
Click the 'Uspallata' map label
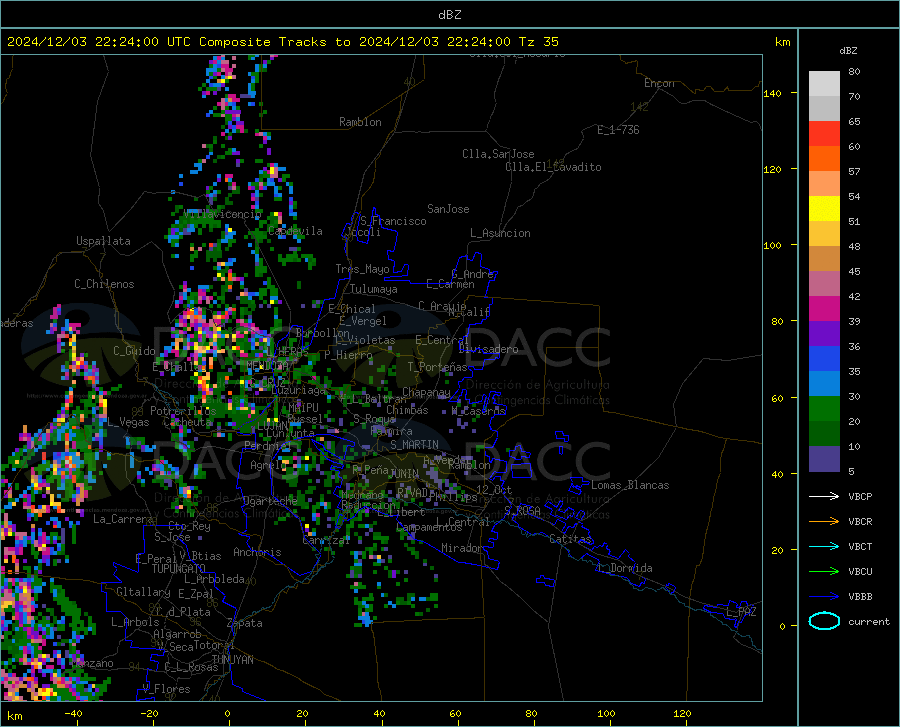tap(103, 241)
